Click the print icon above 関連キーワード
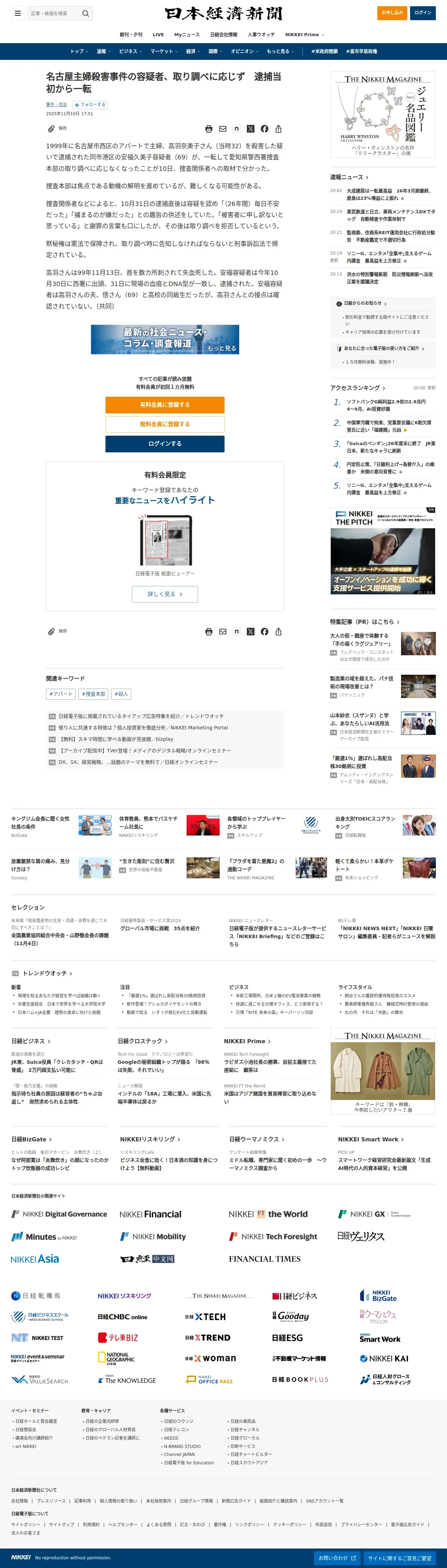 209,632
